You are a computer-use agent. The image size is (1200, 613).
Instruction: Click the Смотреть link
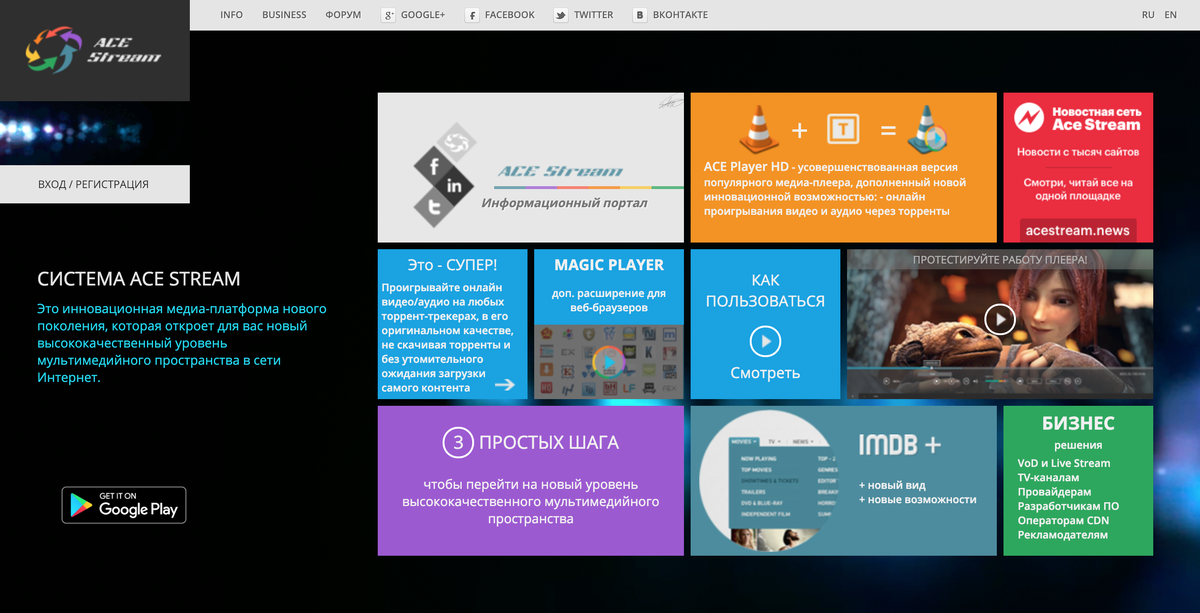765,373
